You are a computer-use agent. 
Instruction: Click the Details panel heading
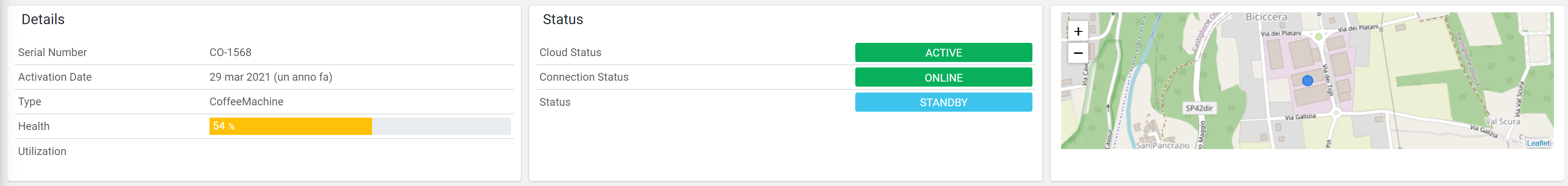[x=43, y=20]
